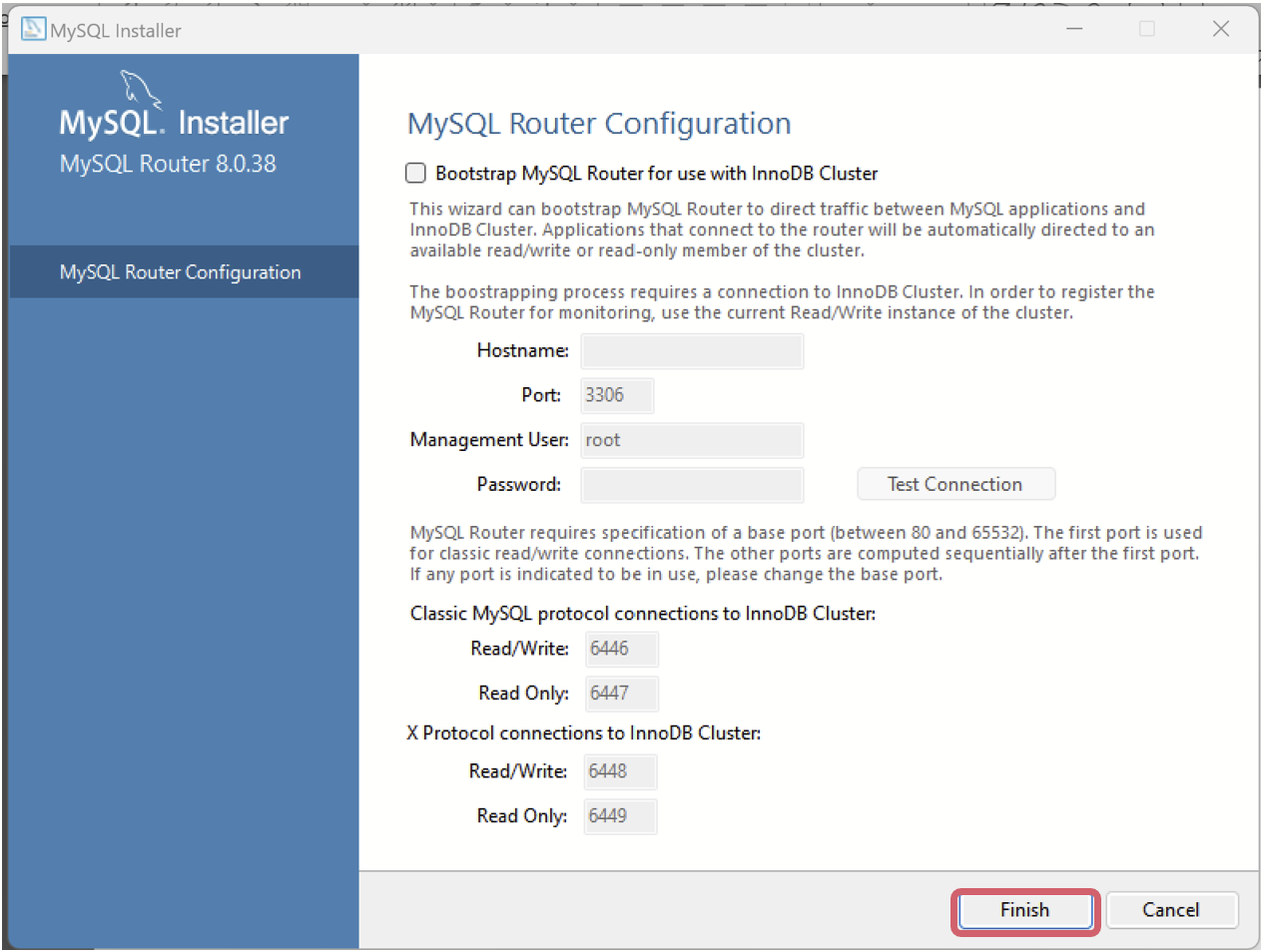The image size is (1264, 952).
Task: Click 'Bootstrap MySQL Router for use with InnoDB Cluster' label
Action: click(x=657, y=174)
